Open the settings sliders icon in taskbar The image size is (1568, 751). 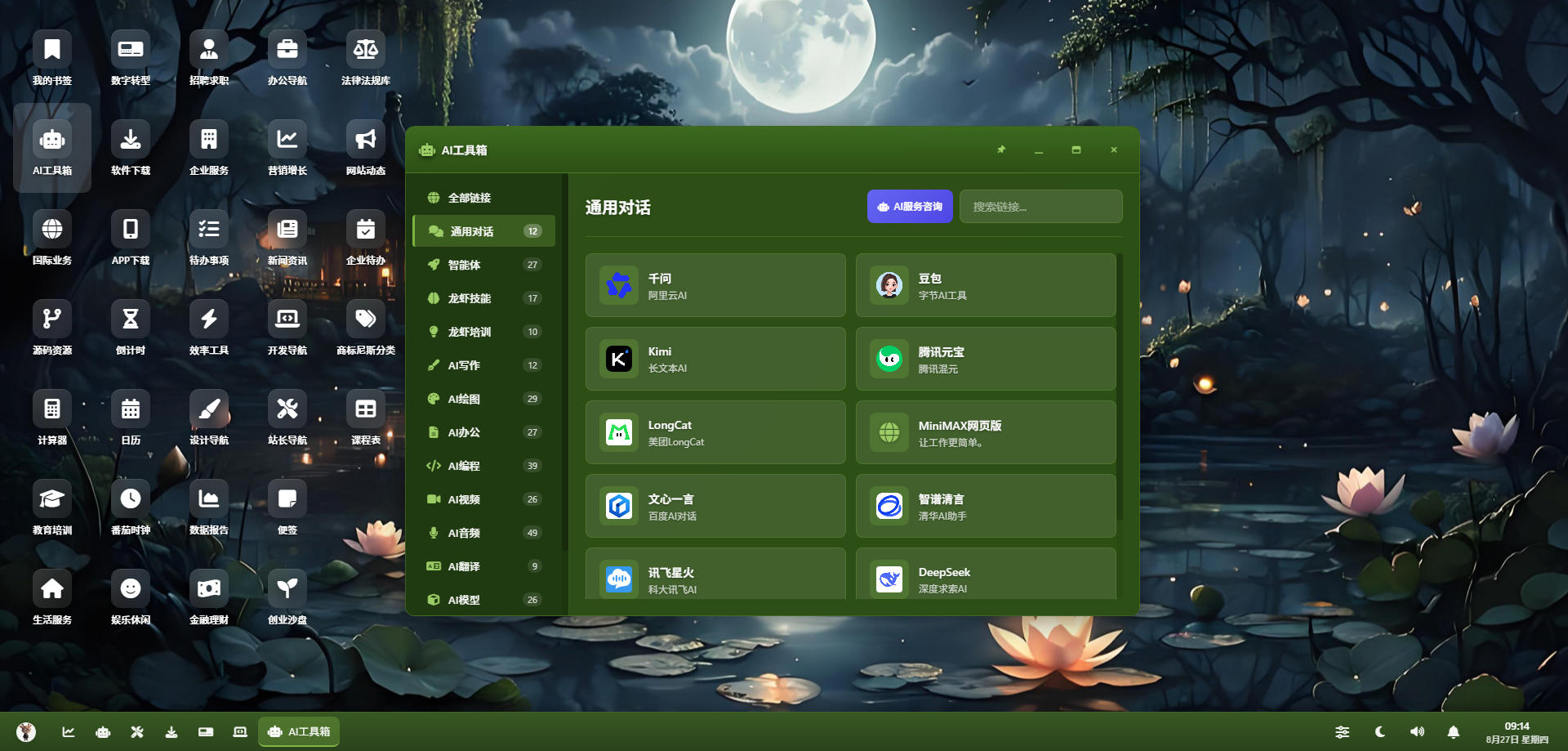pos(1342,731)
